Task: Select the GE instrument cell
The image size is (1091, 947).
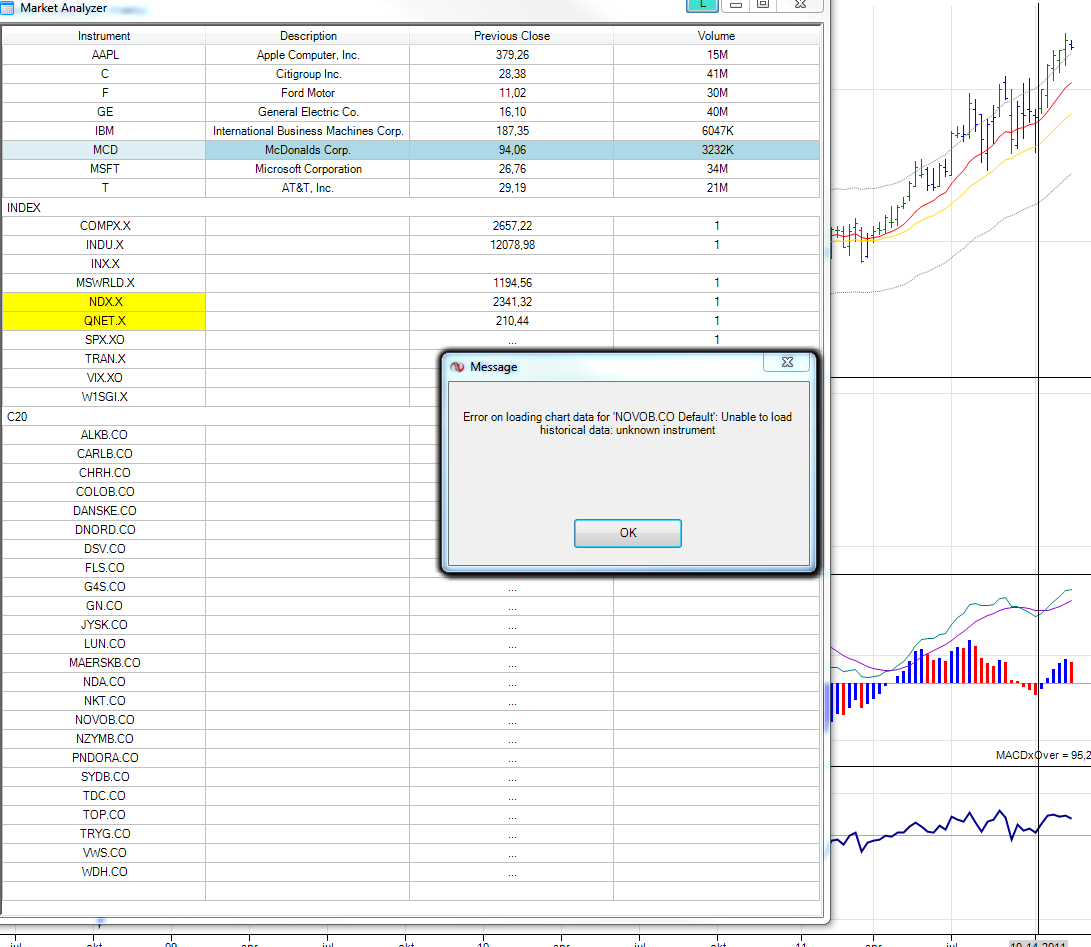Action: [104, 111]
